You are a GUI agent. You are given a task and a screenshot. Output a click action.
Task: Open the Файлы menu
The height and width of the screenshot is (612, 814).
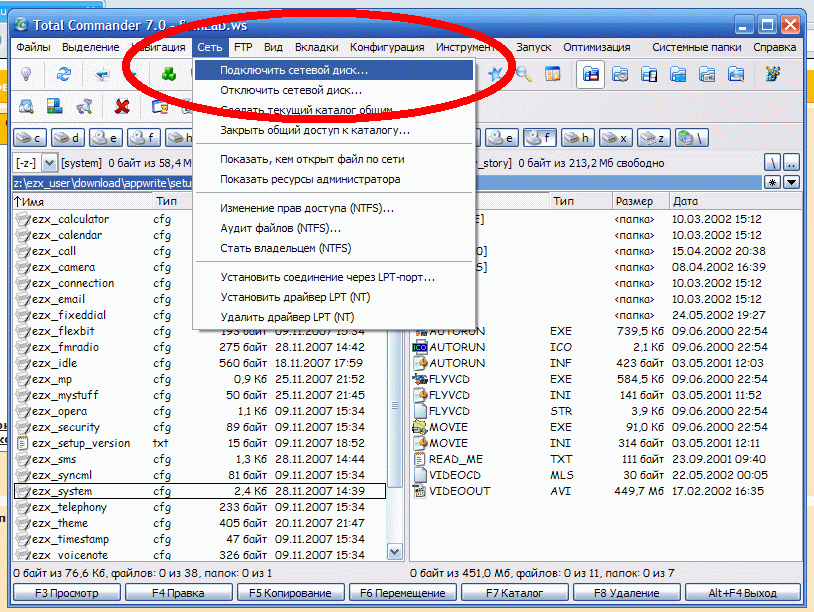(33, 47)
